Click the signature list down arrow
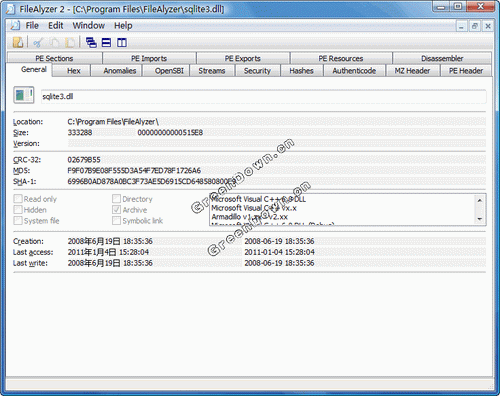This screenshot has width=500, height=396. click(480, 219)
